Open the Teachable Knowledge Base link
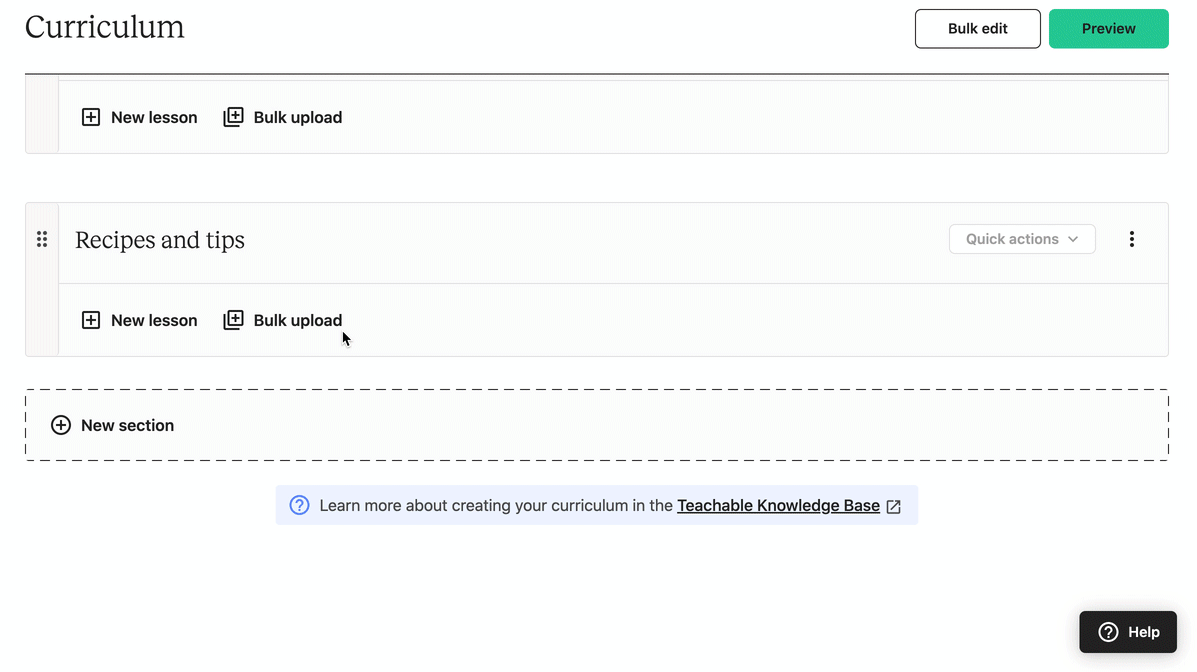The width and height of the screenshot is (1197, 672). [778, 506]
